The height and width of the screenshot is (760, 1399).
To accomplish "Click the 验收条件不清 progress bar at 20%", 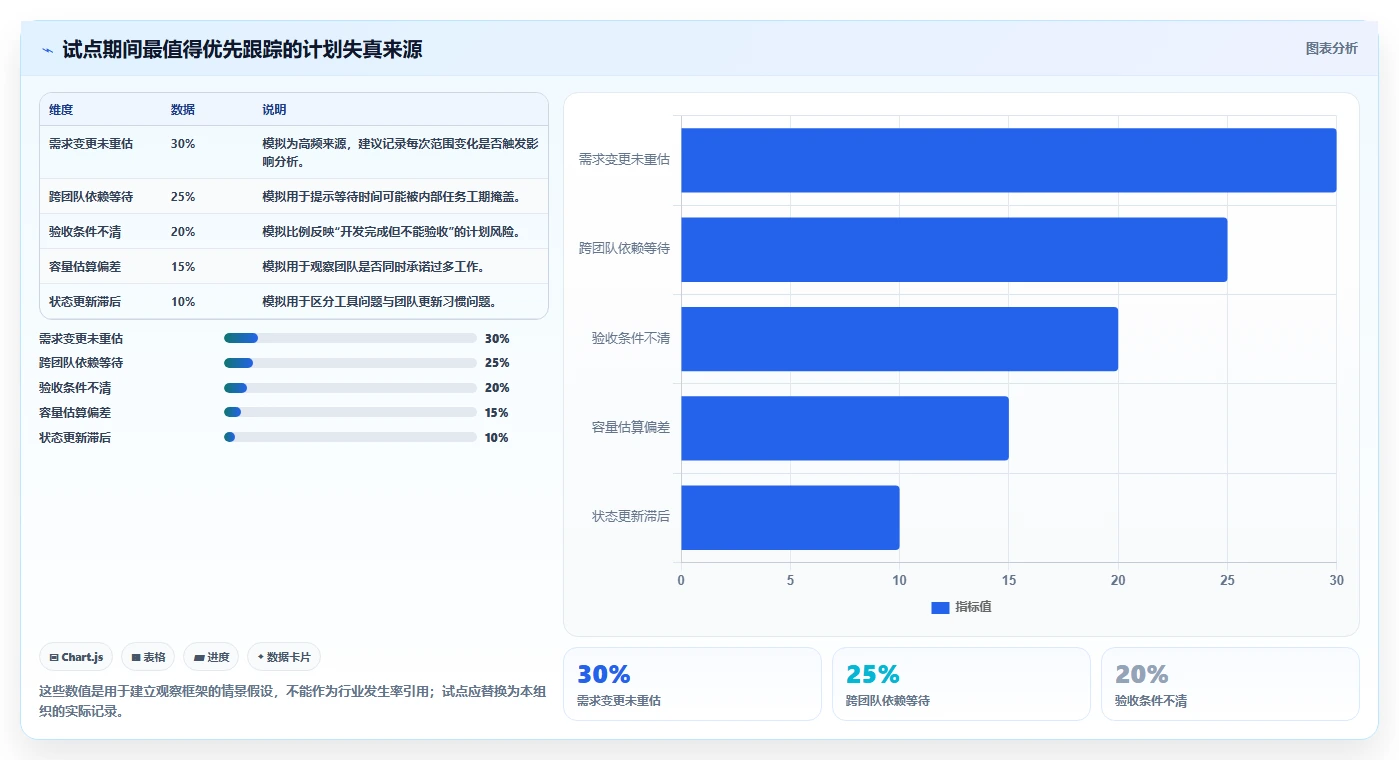I will 350,388.
